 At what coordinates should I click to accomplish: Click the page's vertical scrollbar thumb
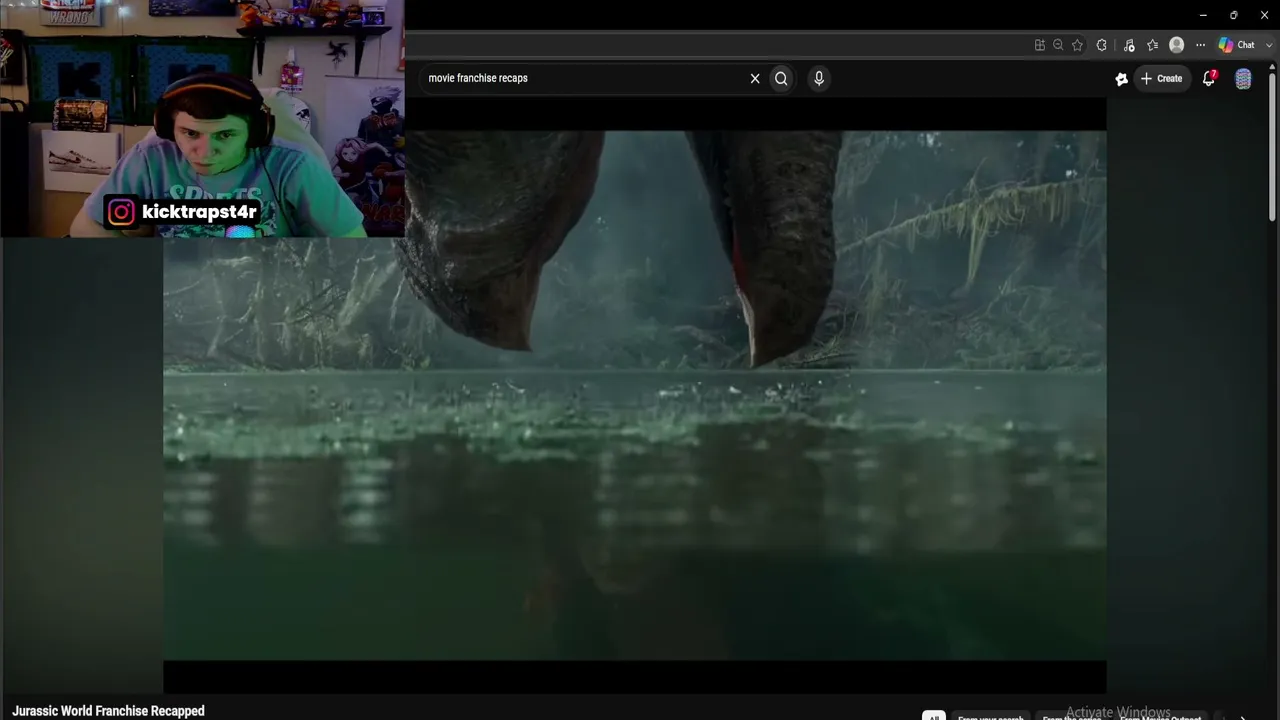click(1272, 149)
